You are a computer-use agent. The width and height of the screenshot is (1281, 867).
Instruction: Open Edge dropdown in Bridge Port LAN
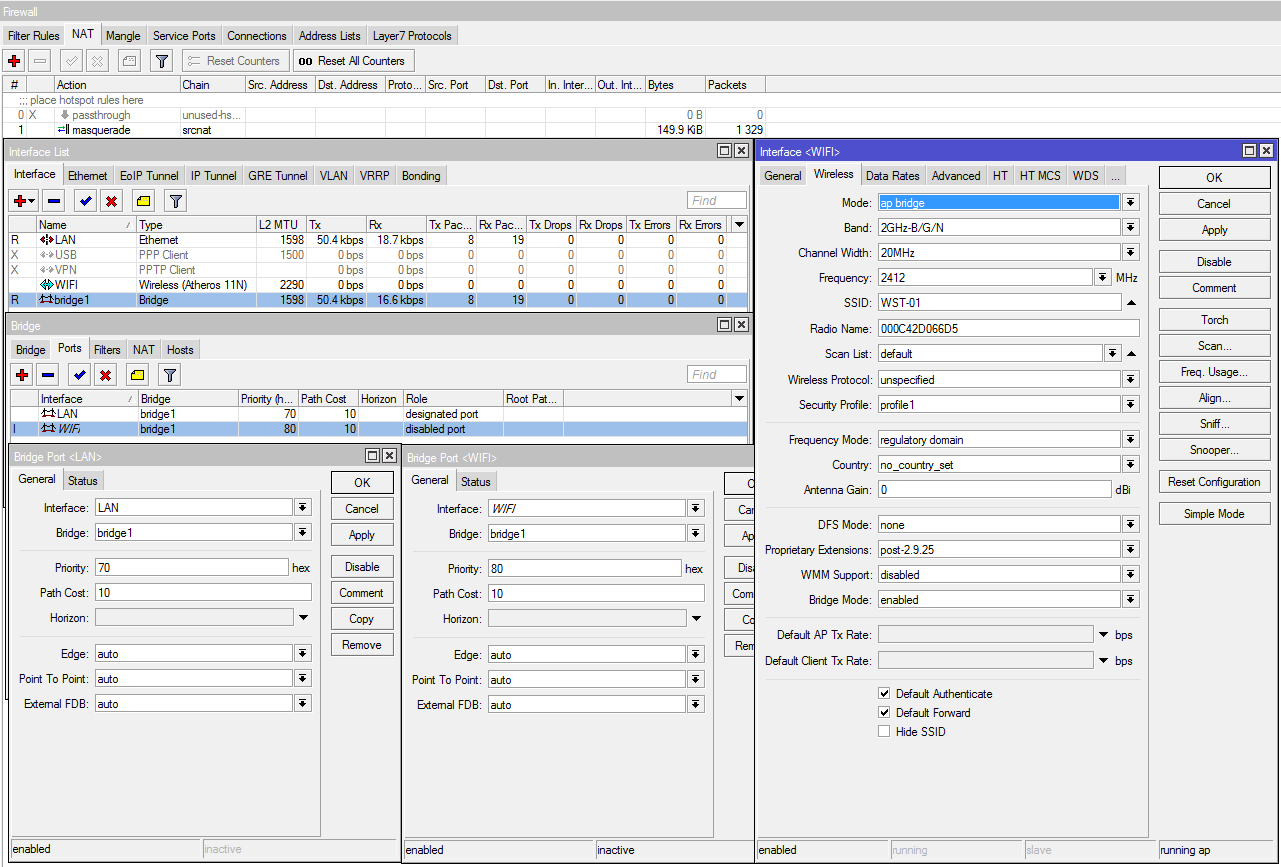click(303, 654)
